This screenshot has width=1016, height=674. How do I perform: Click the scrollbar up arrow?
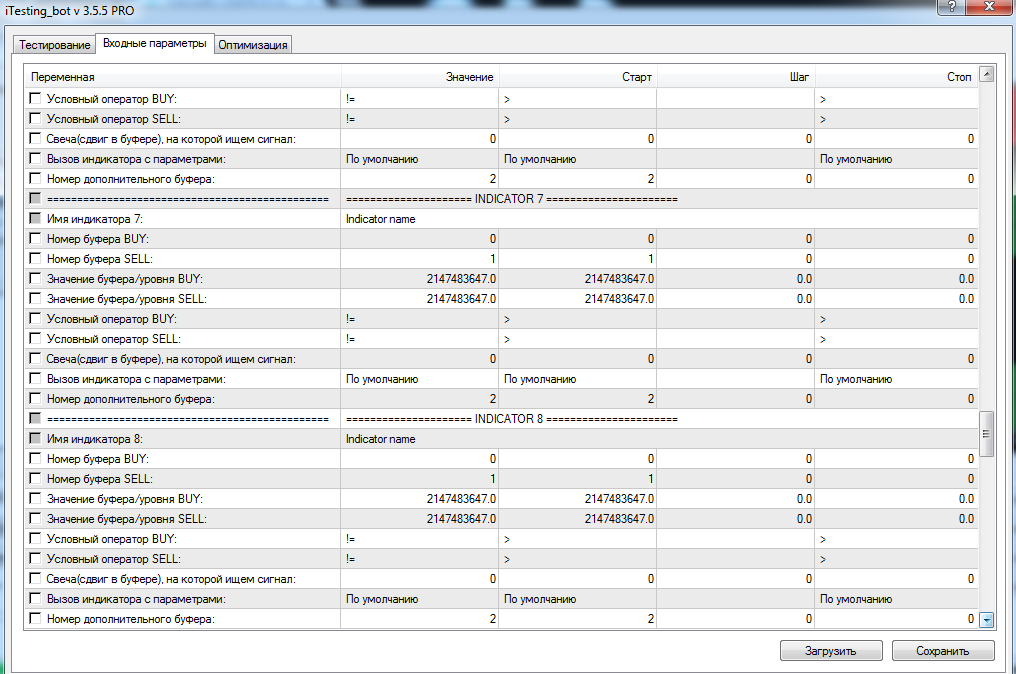coord(986,74)
